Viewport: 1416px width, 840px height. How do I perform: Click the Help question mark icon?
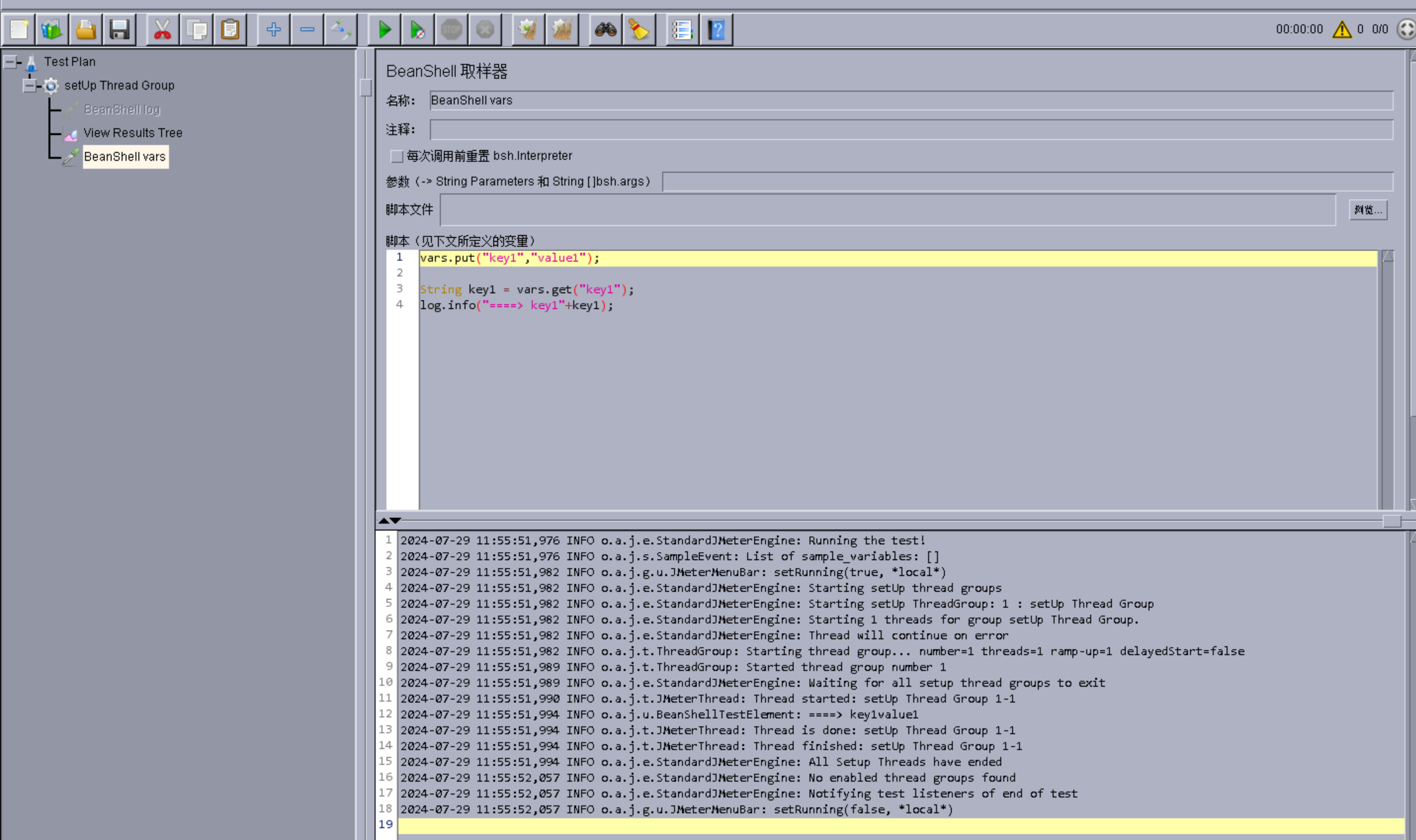click(716, 30)
